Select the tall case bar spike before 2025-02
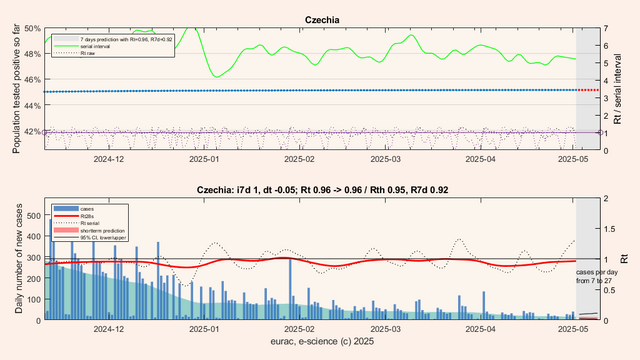 pyautogui.click(x=290, y=289)
